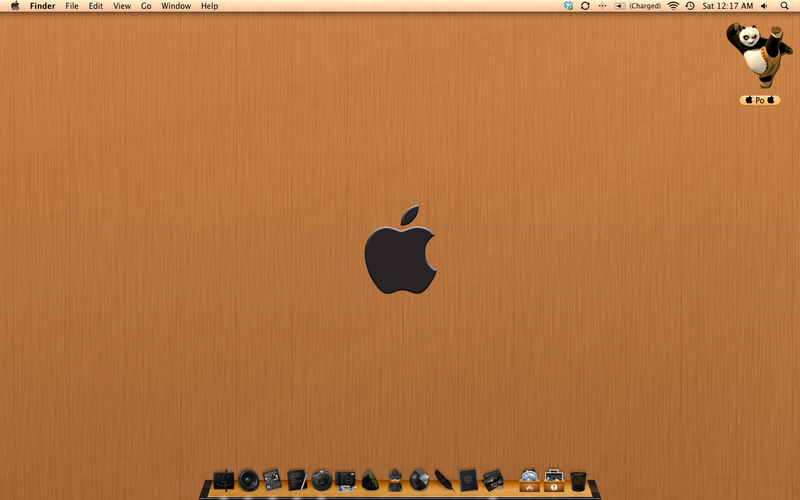800x500 pixels.
Task: Open the Downloads stack in dock
Action: (554, 481)
